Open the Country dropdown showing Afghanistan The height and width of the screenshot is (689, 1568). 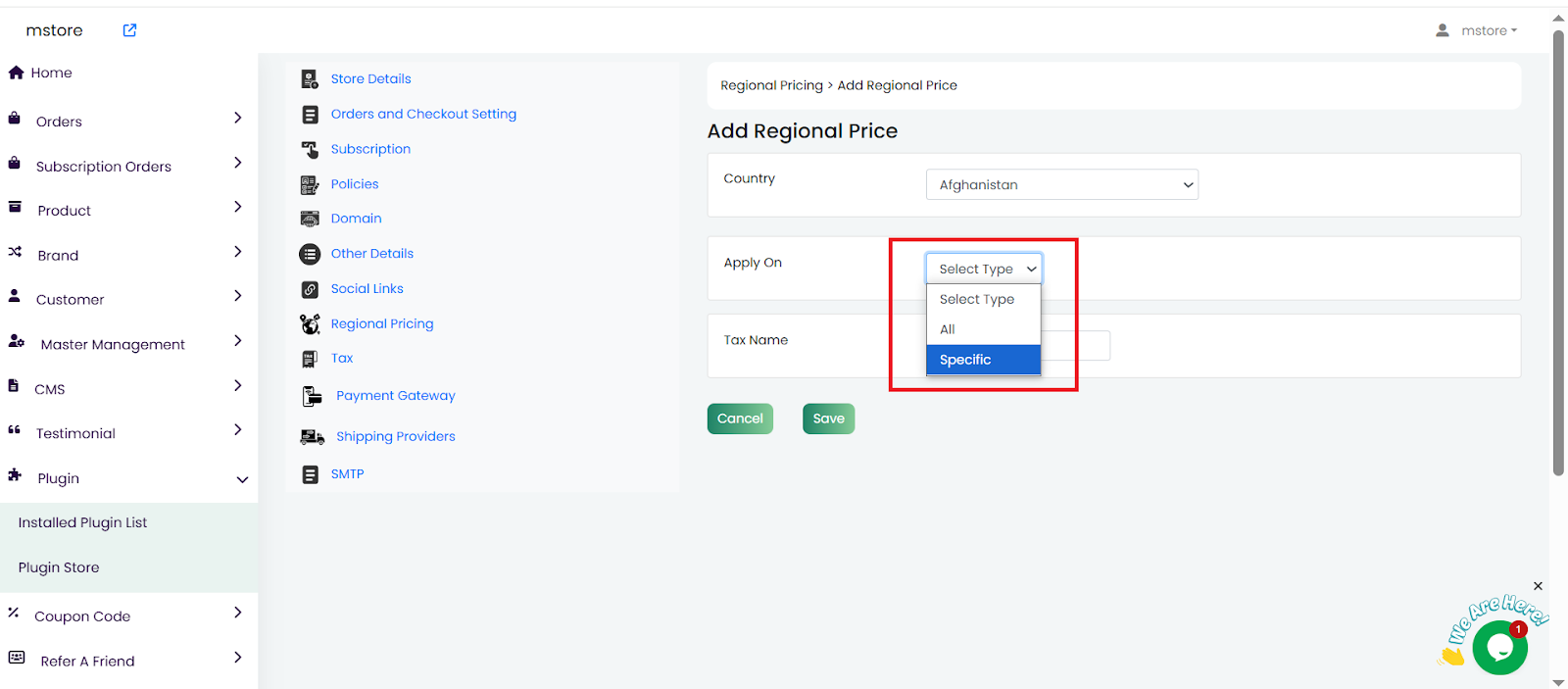(1061, 184)
